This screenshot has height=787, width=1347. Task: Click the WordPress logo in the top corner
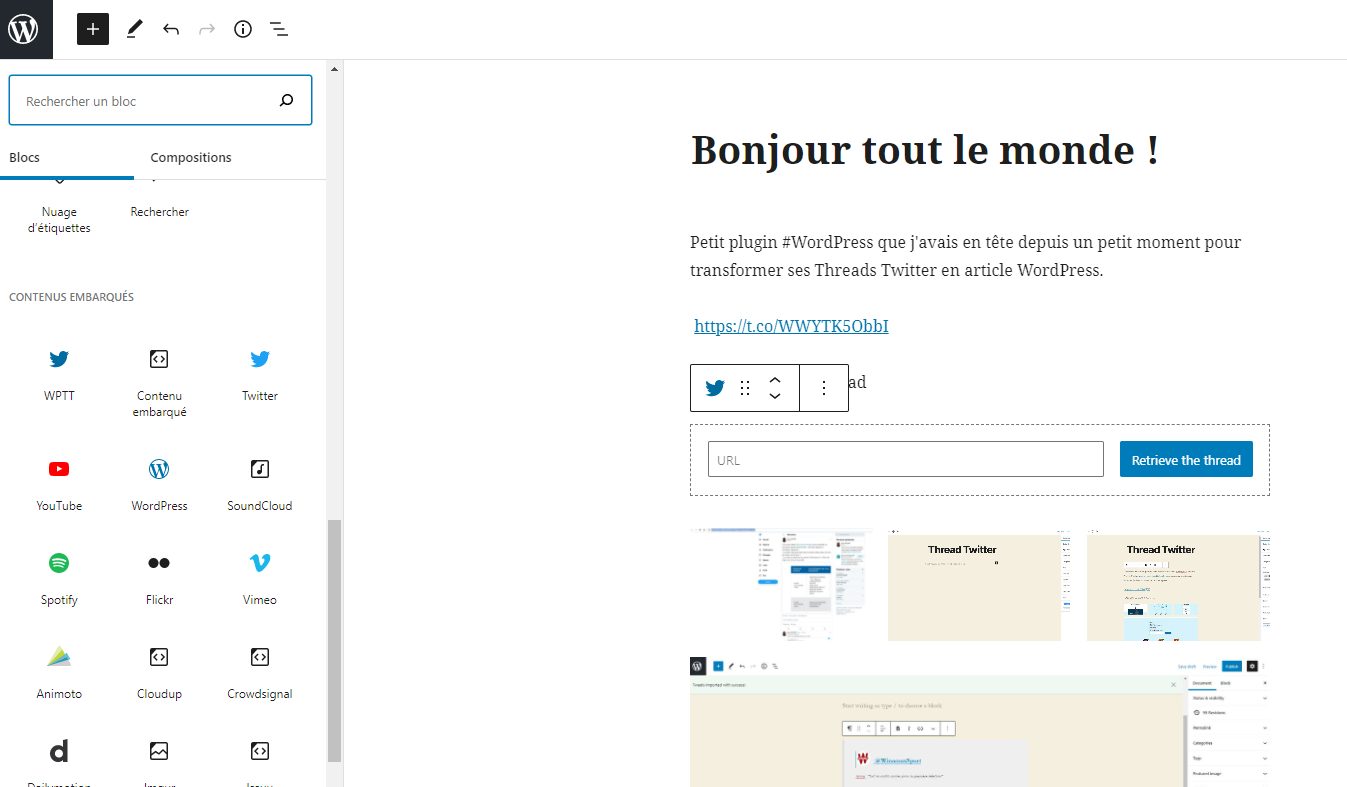[x=24, y=29]
